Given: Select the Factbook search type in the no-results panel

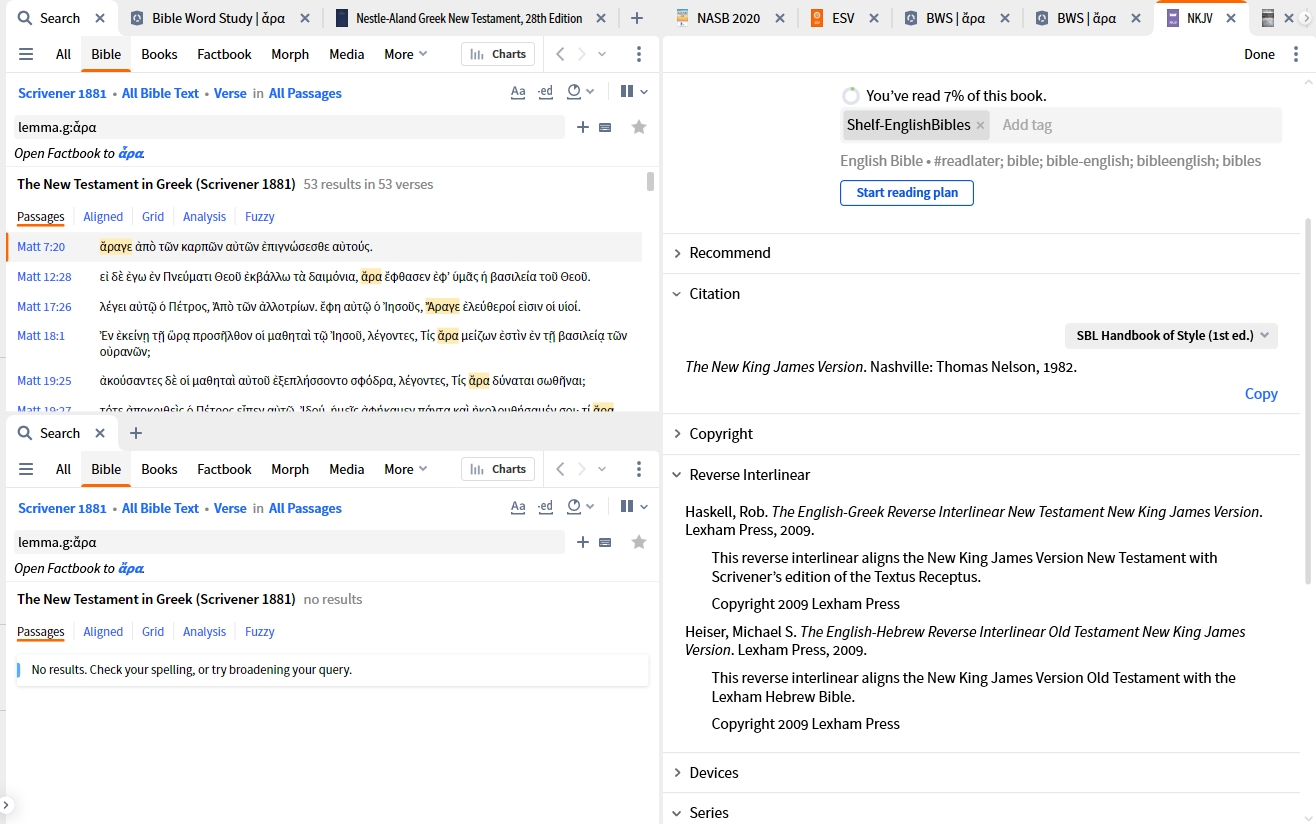Looking at the screenshot, I should 224,469.
